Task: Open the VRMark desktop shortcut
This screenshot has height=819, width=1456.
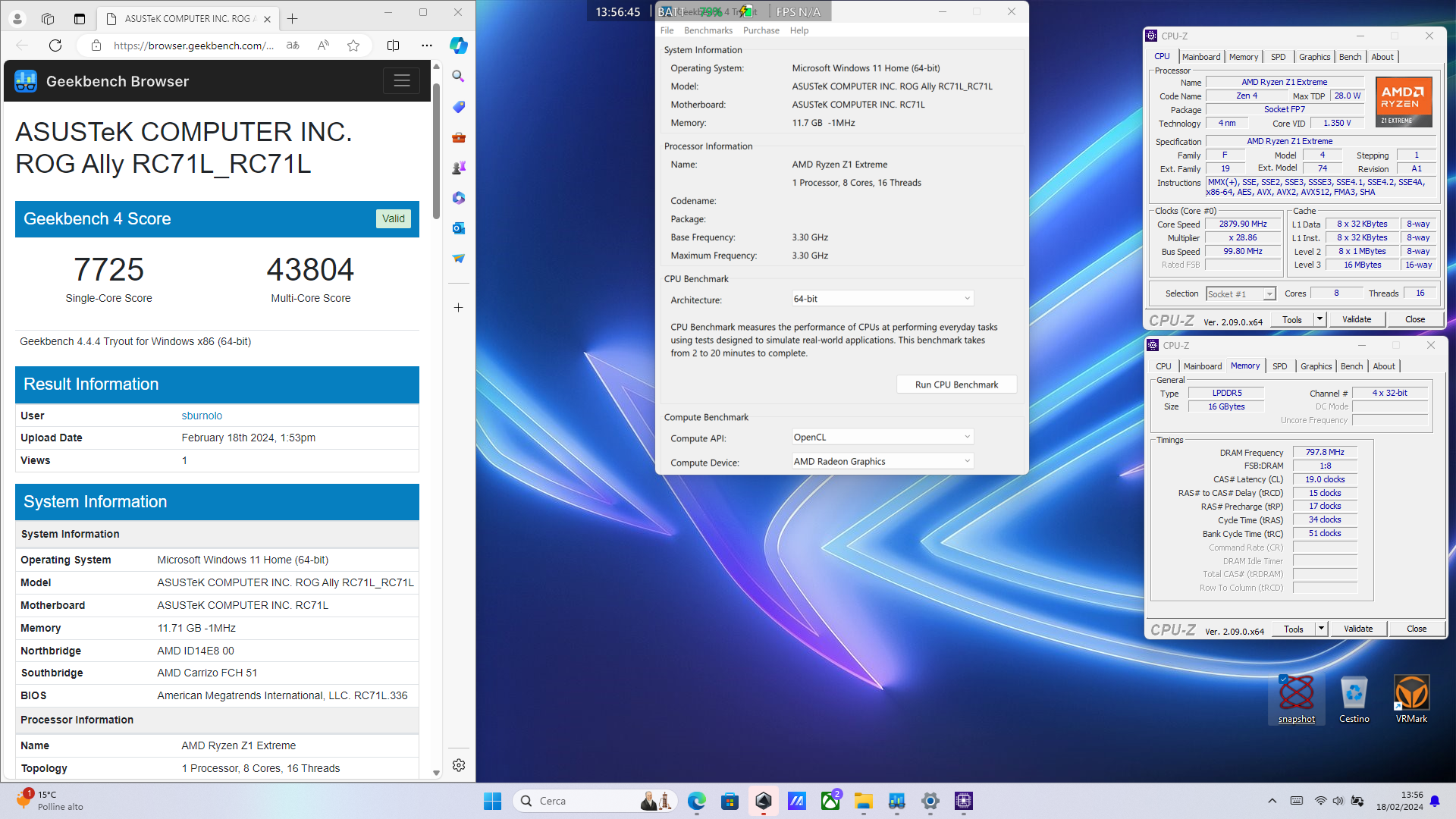Action: pos(1411,699)
